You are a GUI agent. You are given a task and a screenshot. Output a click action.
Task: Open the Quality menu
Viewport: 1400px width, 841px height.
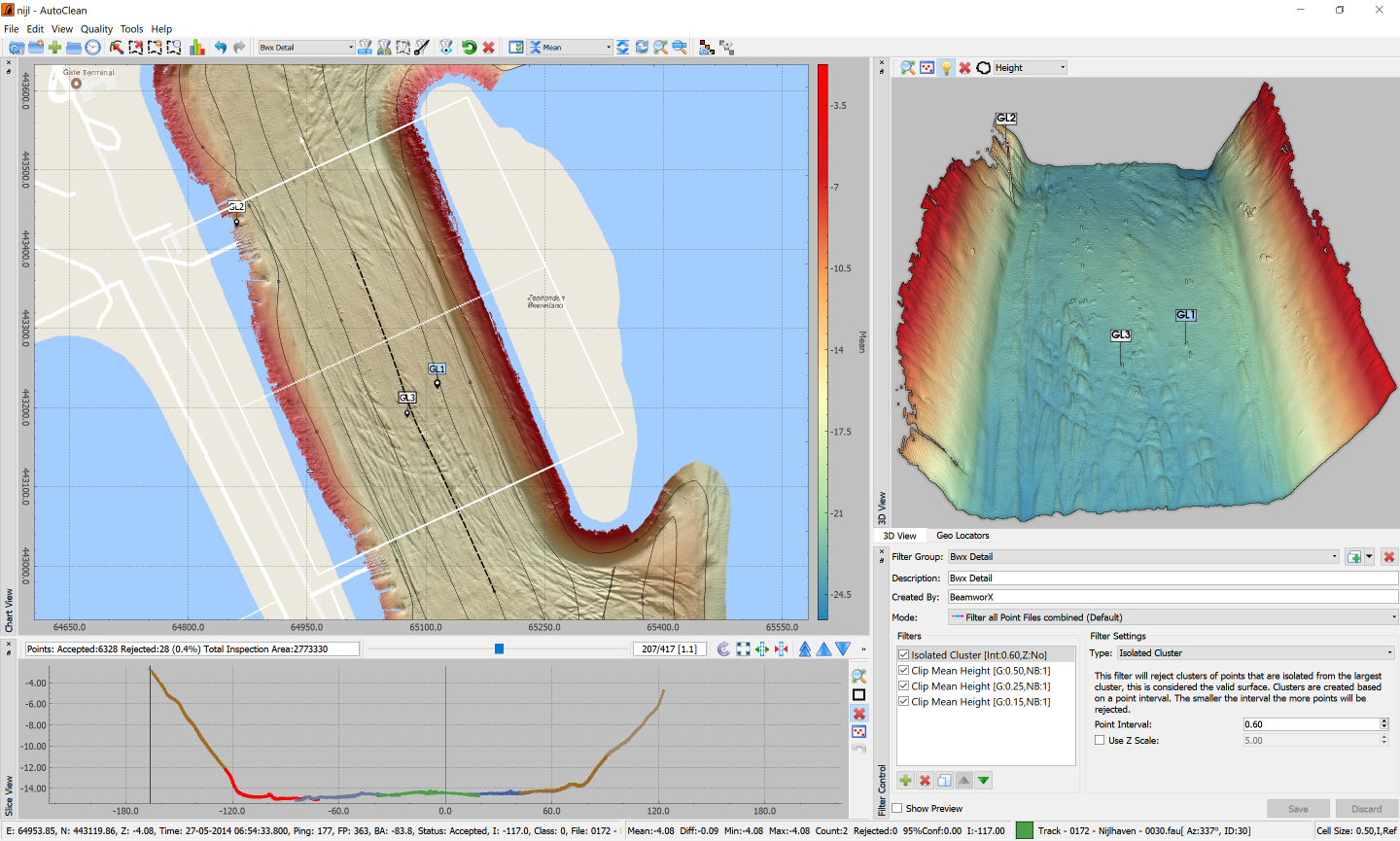[96, 28]
